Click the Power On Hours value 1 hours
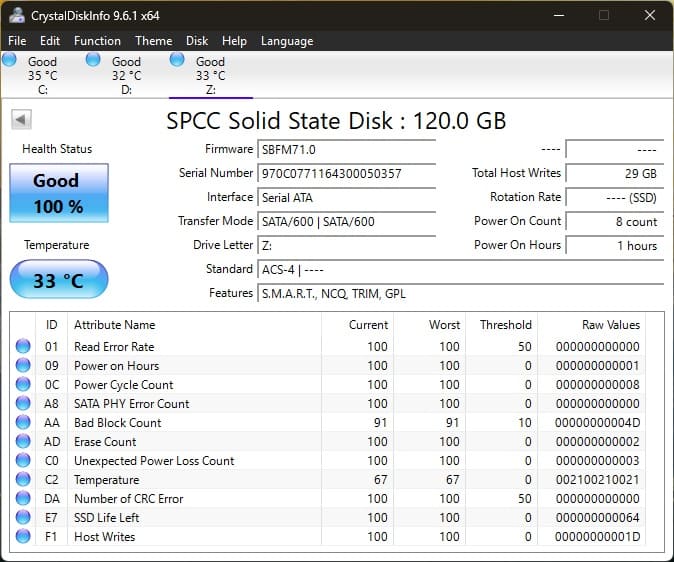 [615, 246]
